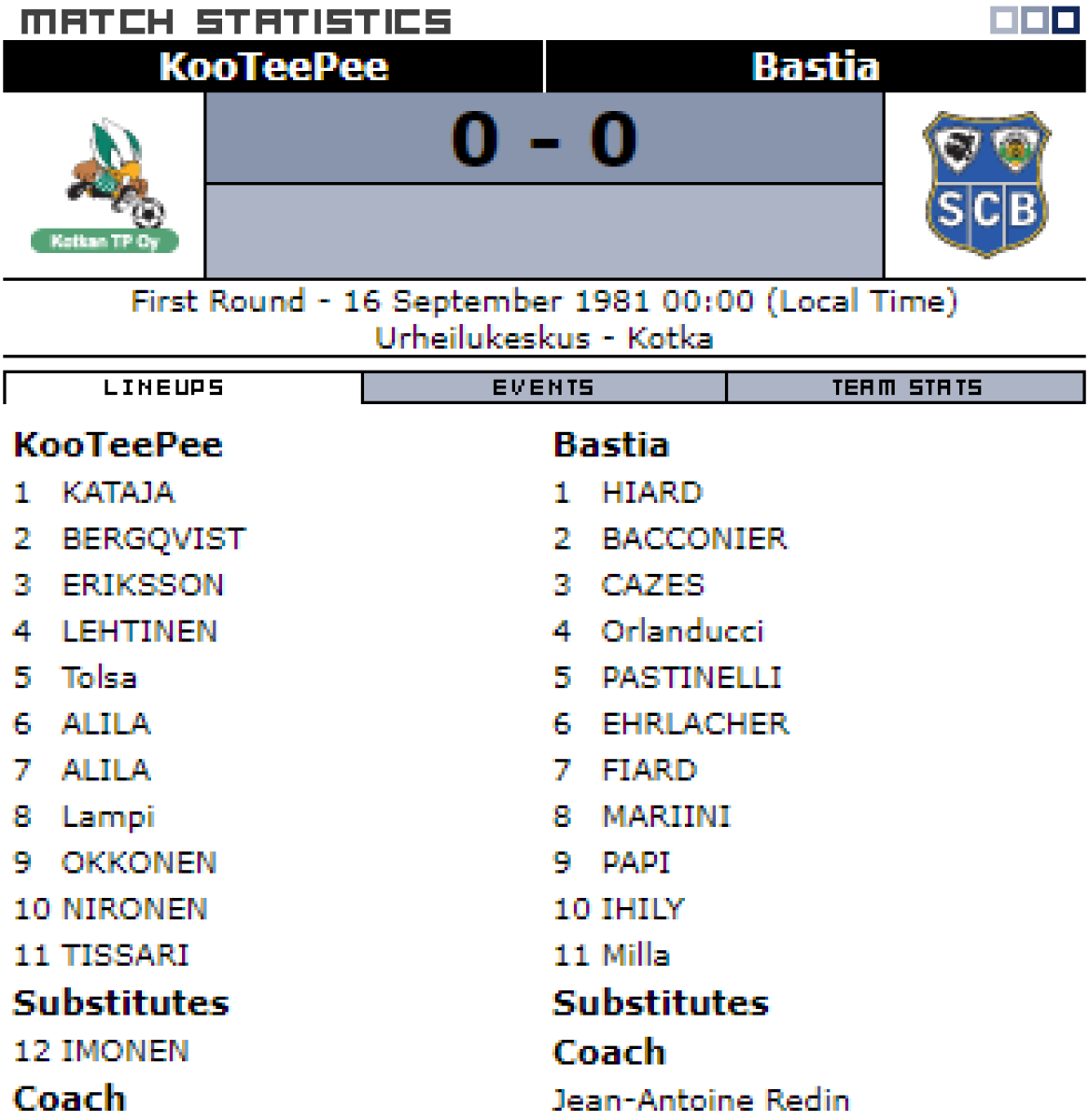
Task: Open OKKONEN's player entry
Action: coord(139,862)
